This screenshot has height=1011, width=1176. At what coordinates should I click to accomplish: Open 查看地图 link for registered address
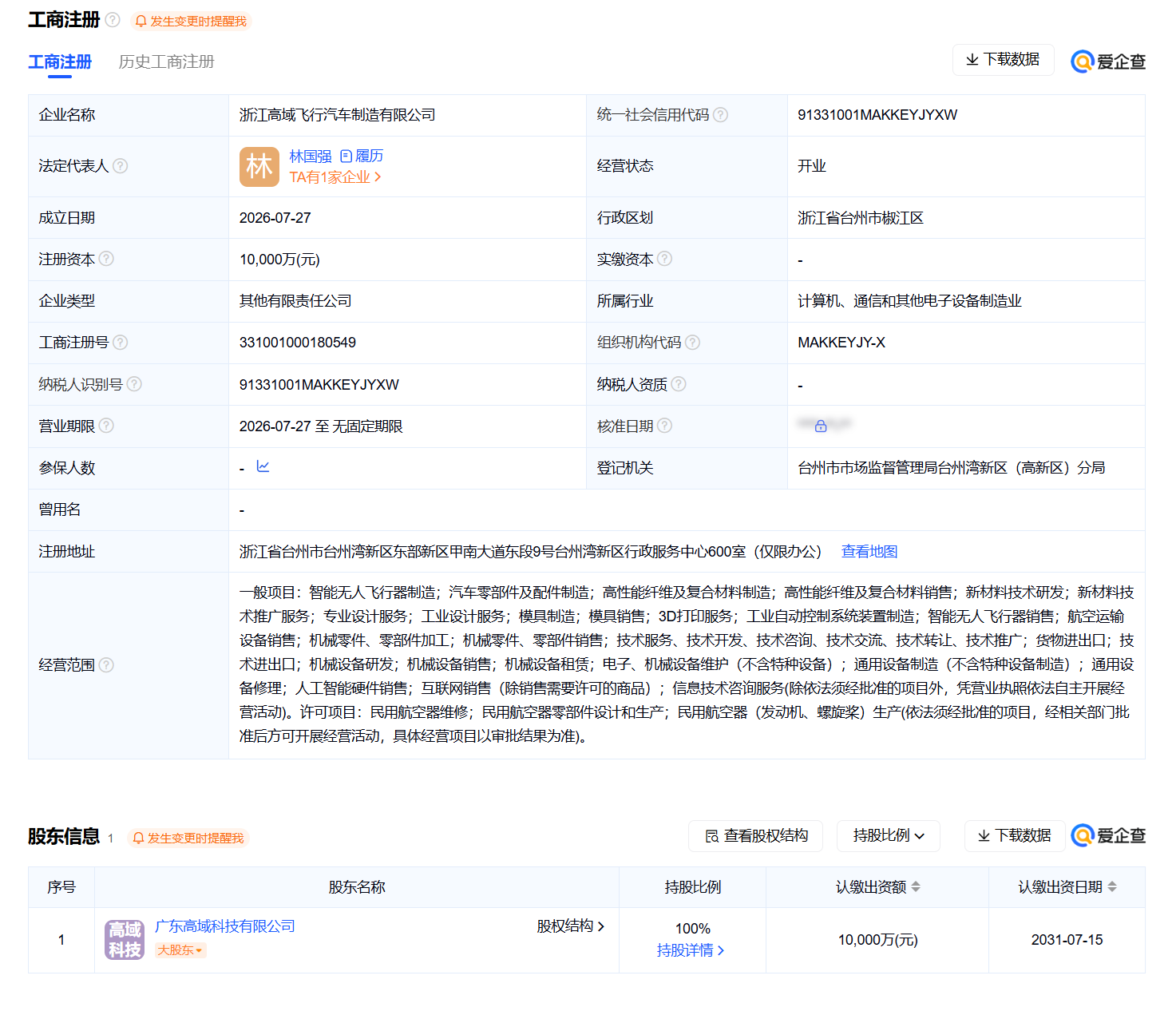click(x=869, y=552)
